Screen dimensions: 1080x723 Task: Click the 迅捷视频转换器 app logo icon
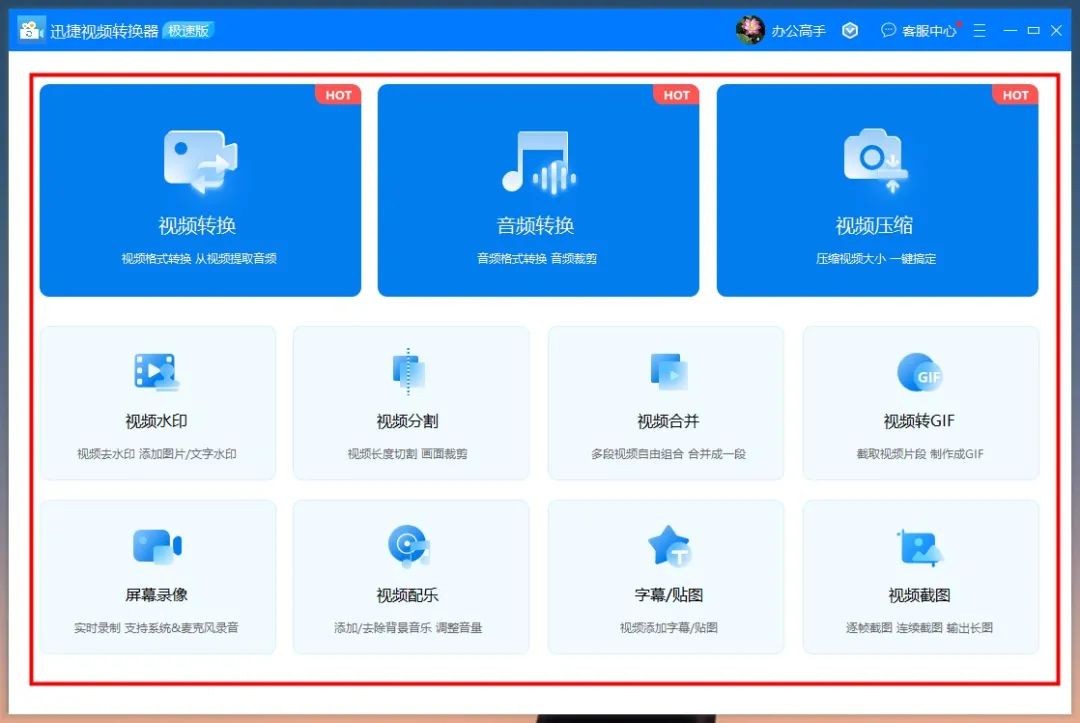pos(31,30)
